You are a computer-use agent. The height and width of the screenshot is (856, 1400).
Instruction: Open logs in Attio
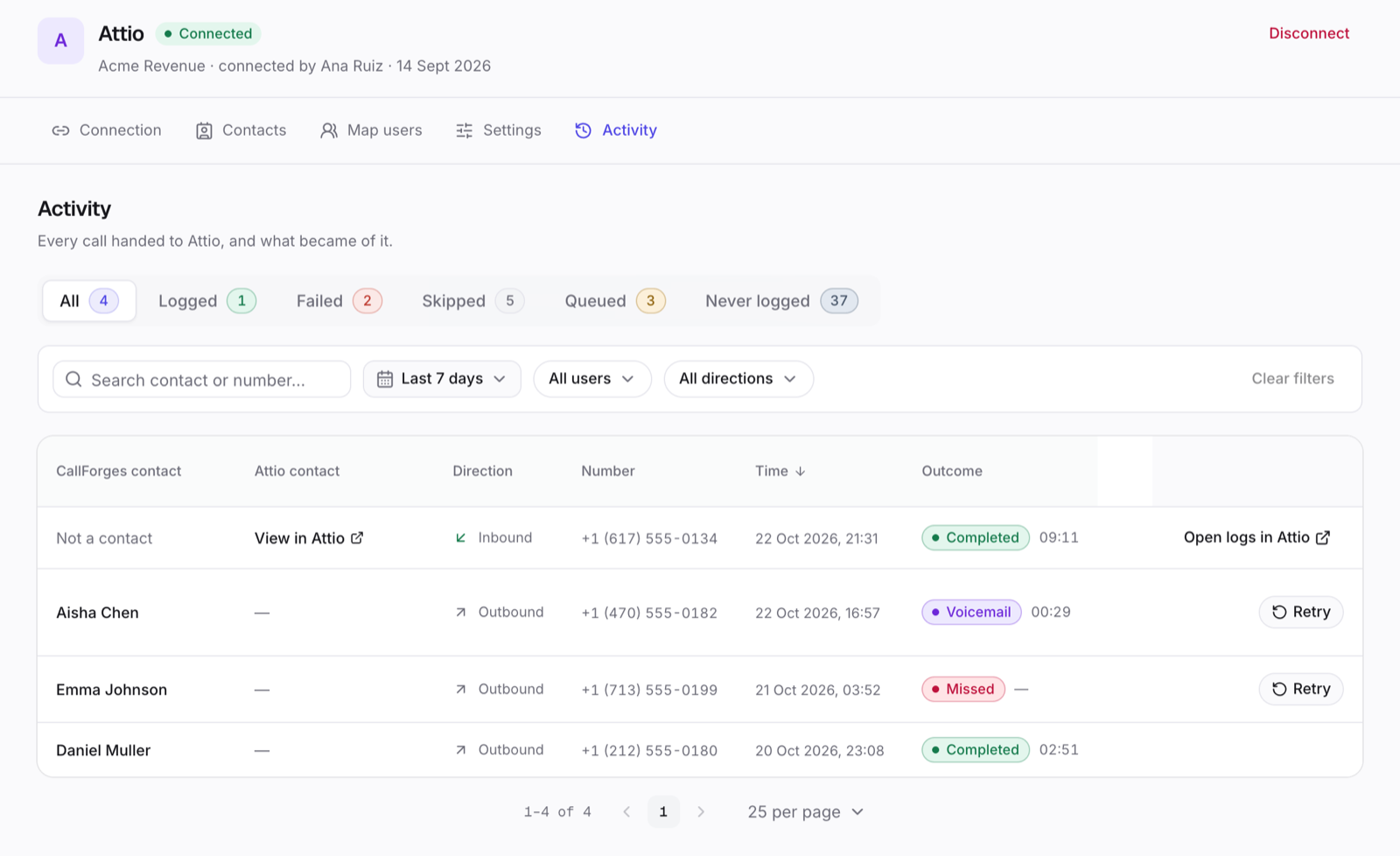(1256, 537)
